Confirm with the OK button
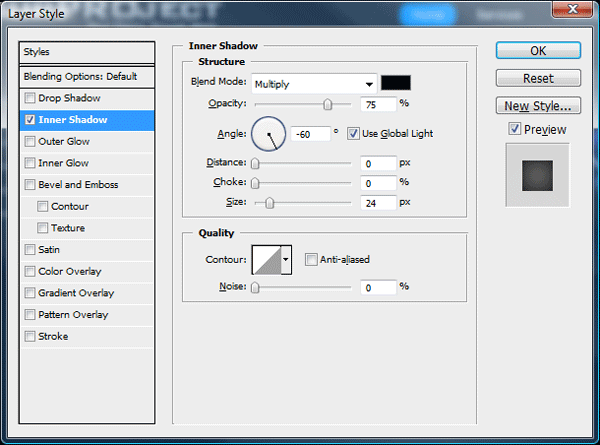Image resolution: width=600 pixels, height=445 pixels. (538, 51)
